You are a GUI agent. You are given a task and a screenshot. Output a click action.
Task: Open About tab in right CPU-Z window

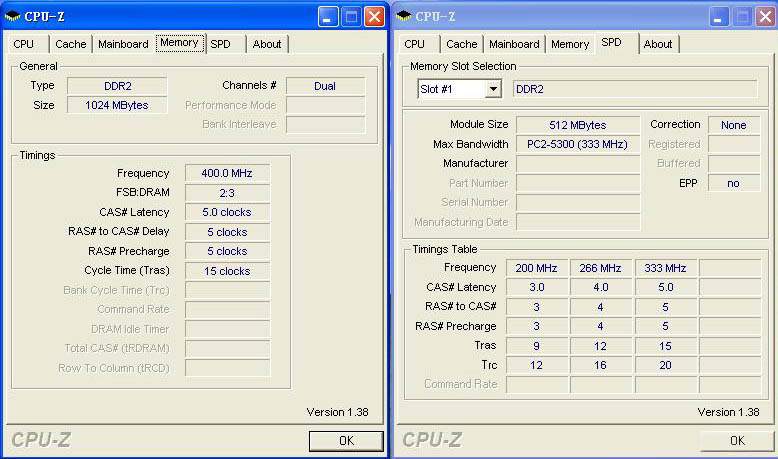point(658,44)
